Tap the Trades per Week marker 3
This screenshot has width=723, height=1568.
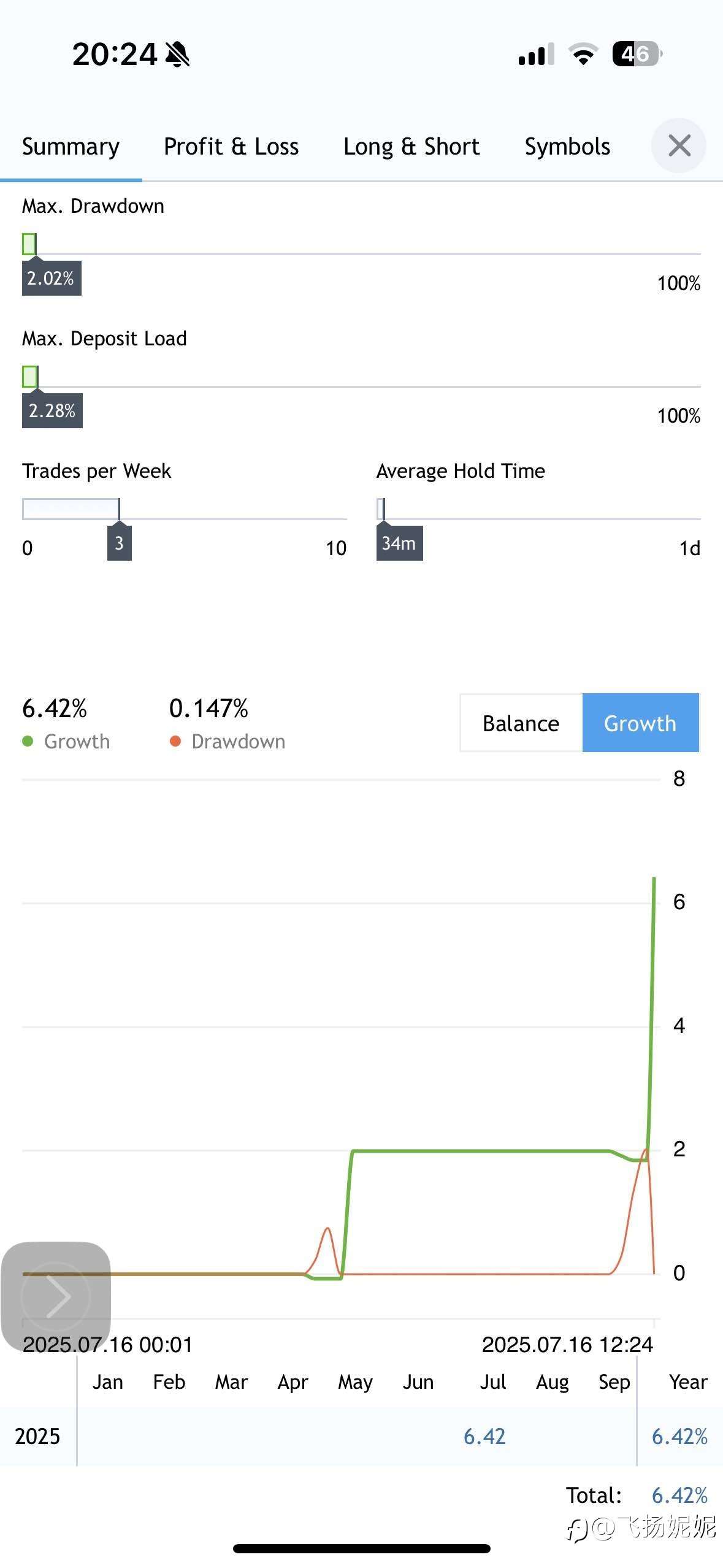coord(119,543)
